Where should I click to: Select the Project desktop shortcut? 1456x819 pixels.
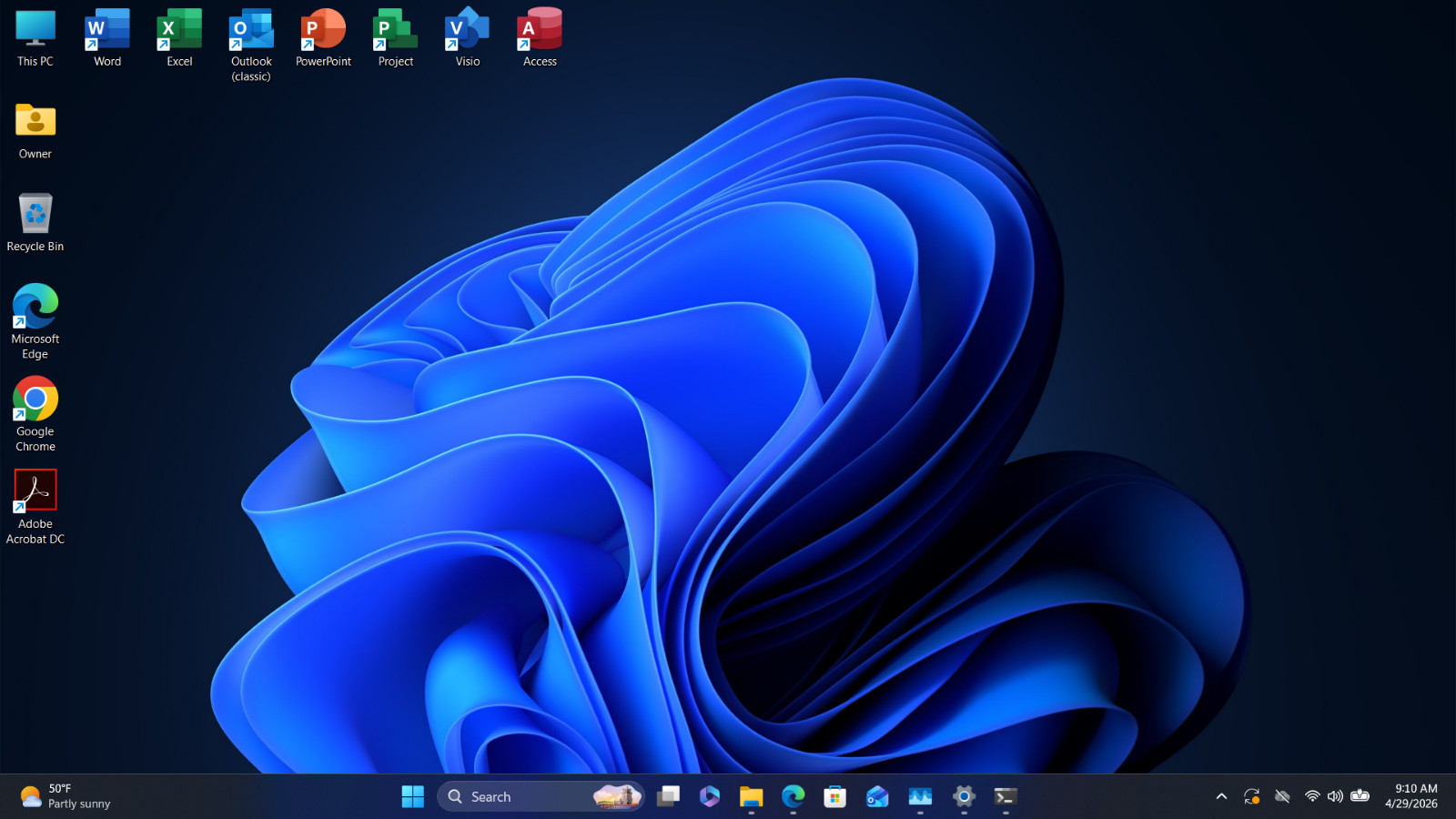point(396,38)
